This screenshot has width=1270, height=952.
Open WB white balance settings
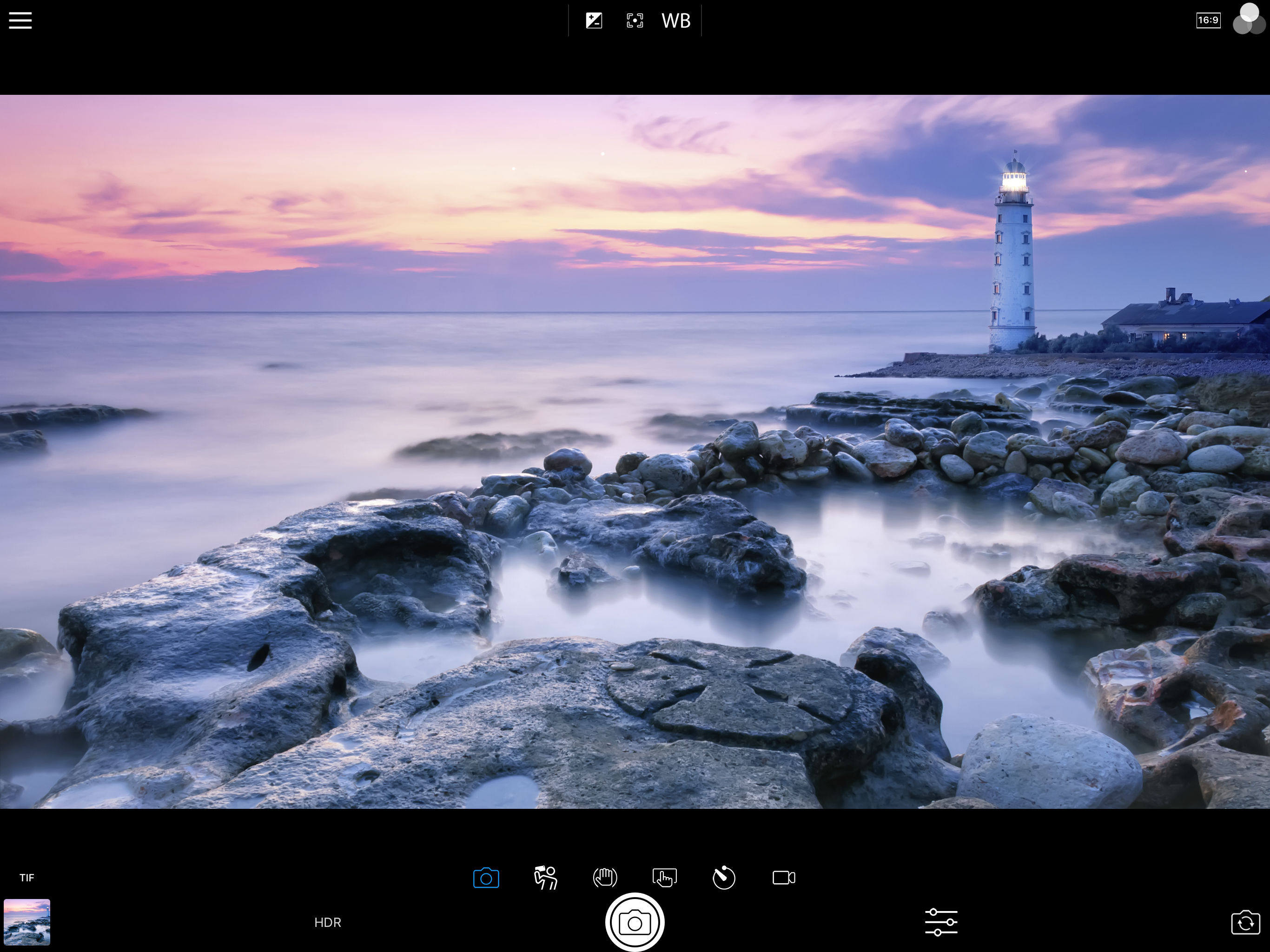click(x=676, y=20)
